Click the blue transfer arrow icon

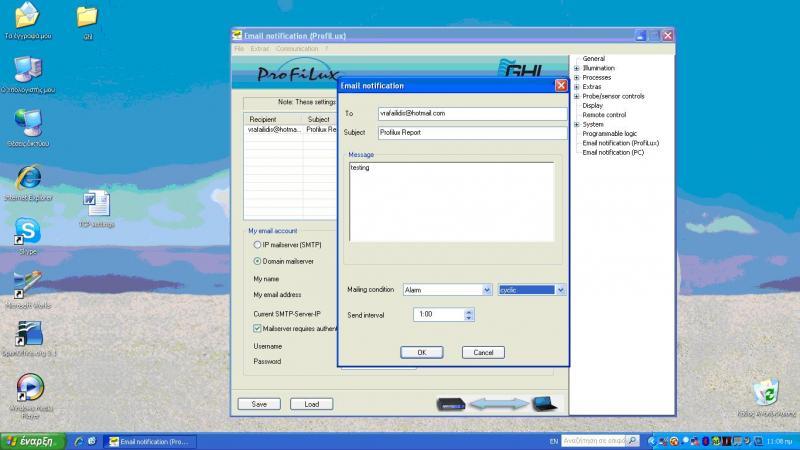(498, 404)
